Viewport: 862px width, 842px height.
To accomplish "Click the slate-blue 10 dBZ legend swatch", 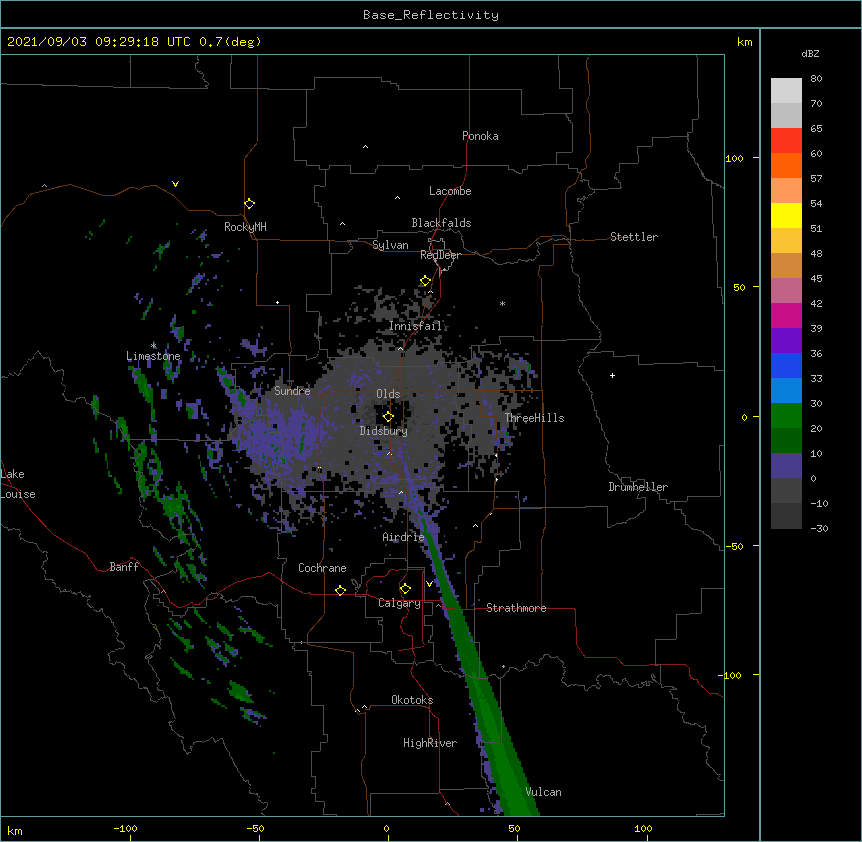I will [786, 466].
